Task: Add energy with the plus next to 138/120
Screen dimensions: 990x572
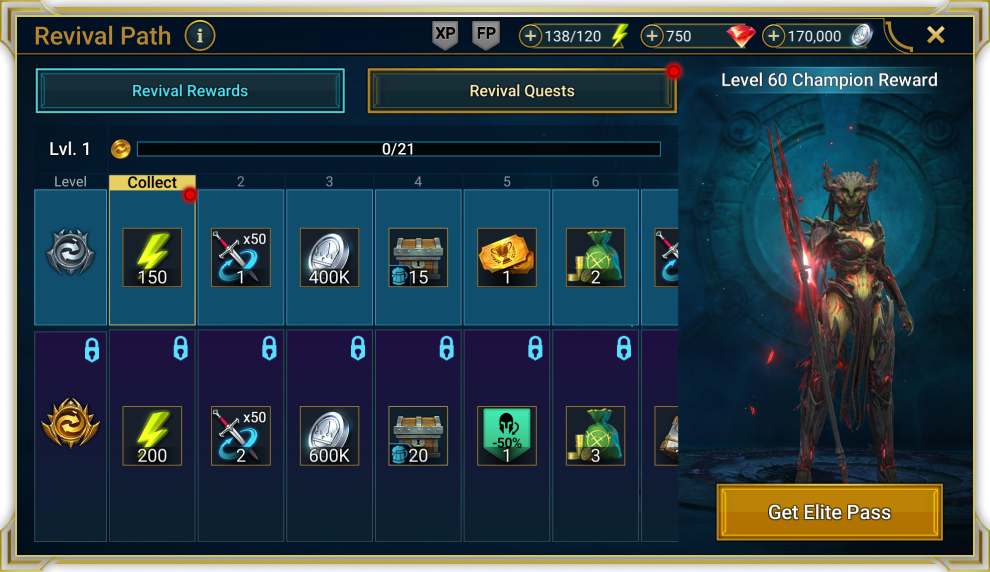Action: [x=530, y=36]
